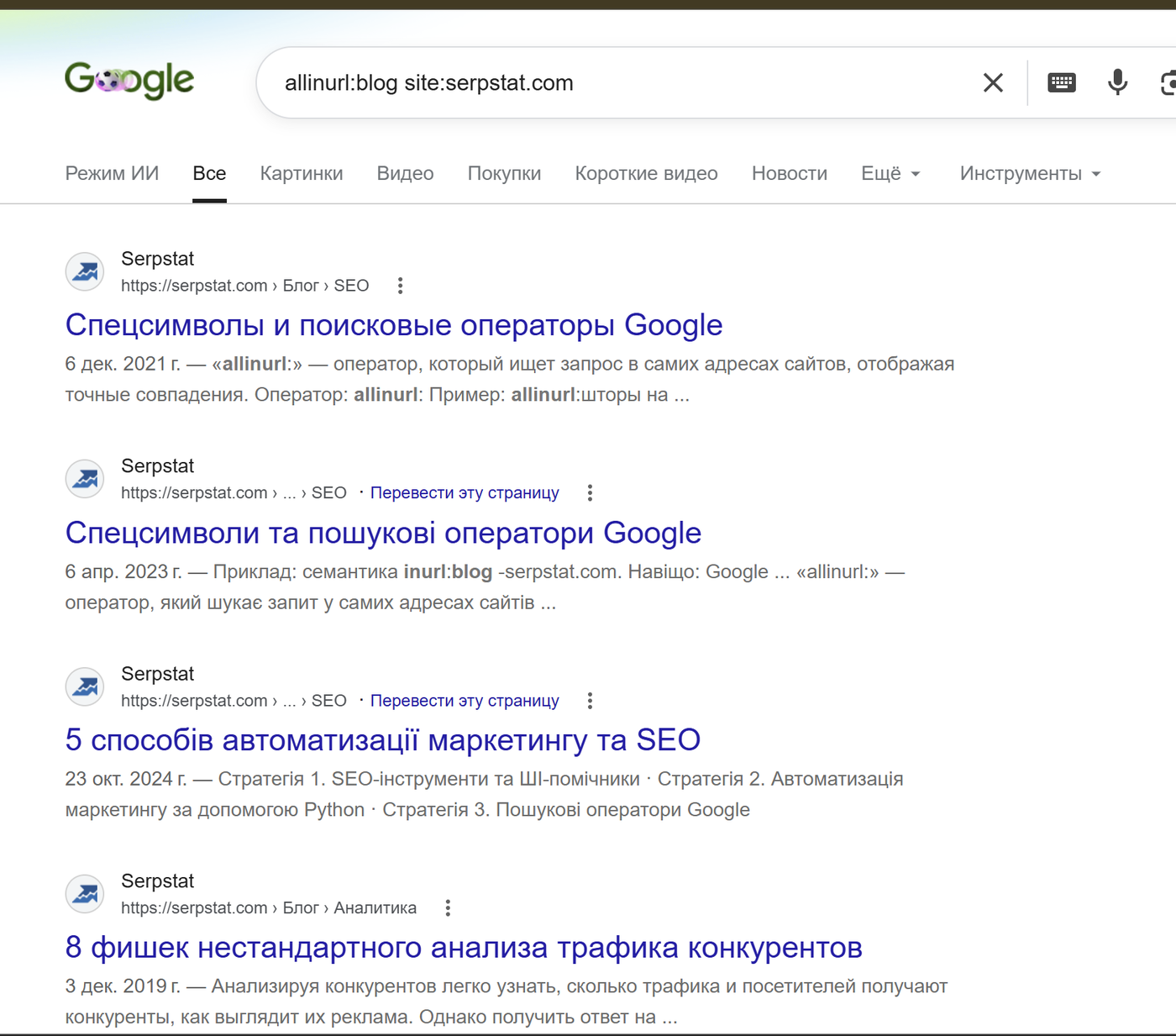Click the snippet date 6 дек. 2021 г.
The height and width of the screenshot is (1036, 1176).
[x=123, y=364]
